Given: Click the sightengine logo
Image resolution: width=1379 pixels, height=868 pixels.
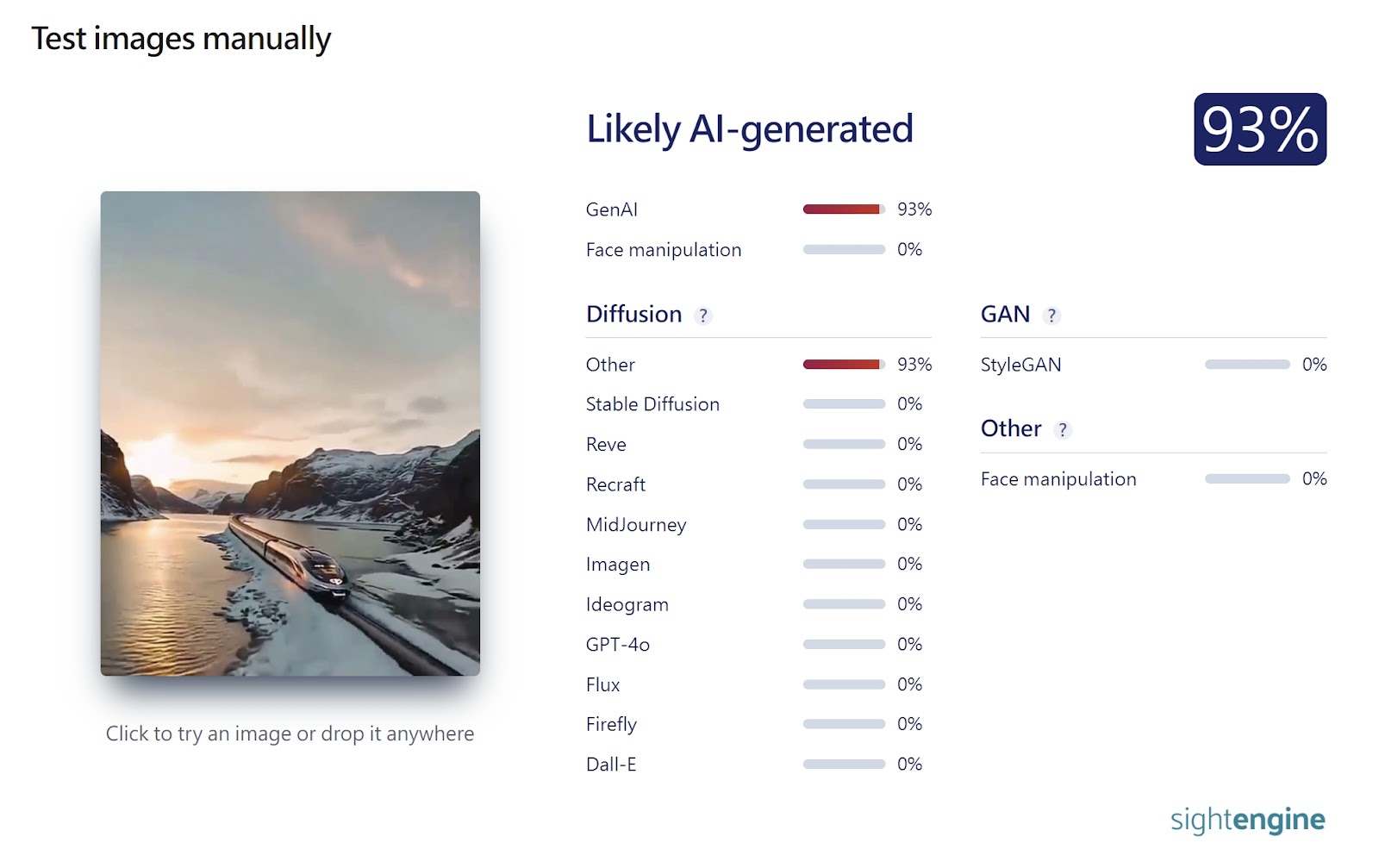Looking at the screenshot, I should point(1247,820).
